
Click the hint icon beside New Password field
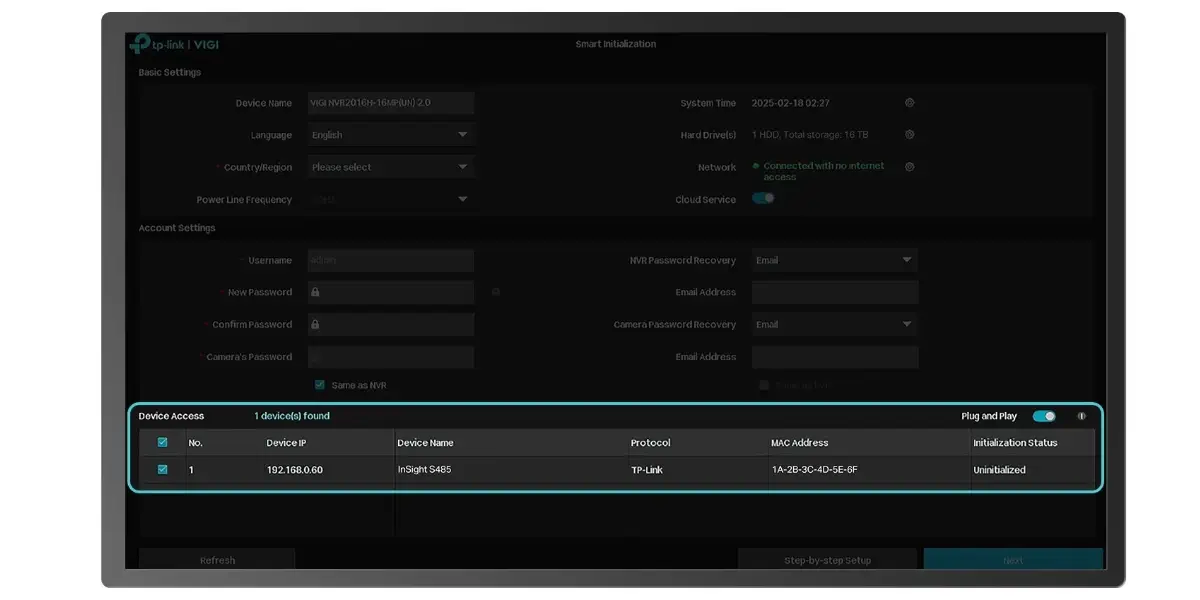[x=496, y=292]
